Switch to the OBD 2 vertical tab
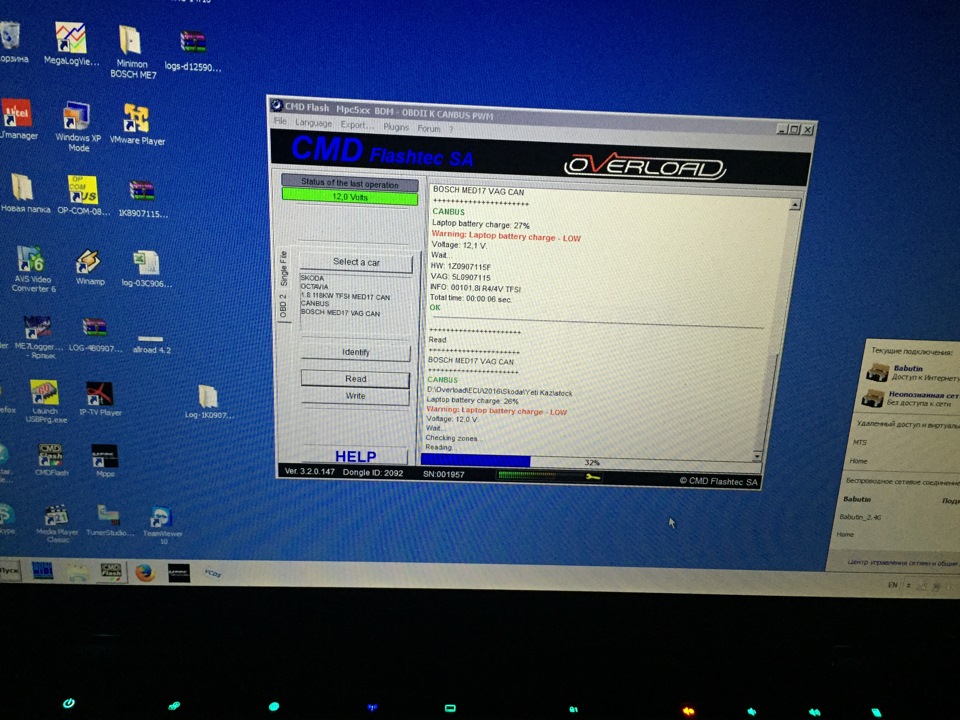 click(x=283, y=306)
